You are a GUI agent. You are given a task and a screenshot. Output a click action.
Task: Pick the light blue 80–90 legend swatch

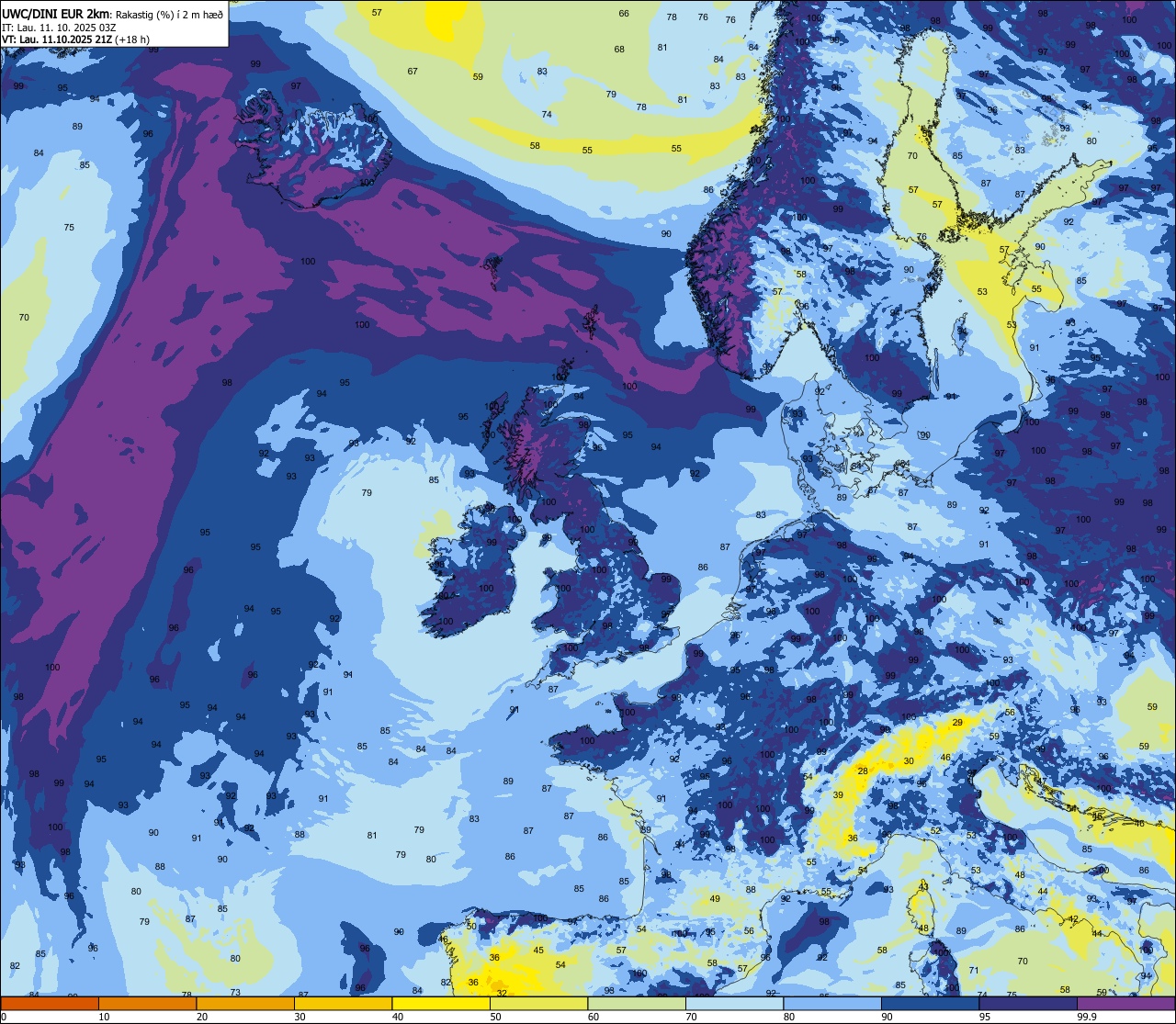(832, 1004)
